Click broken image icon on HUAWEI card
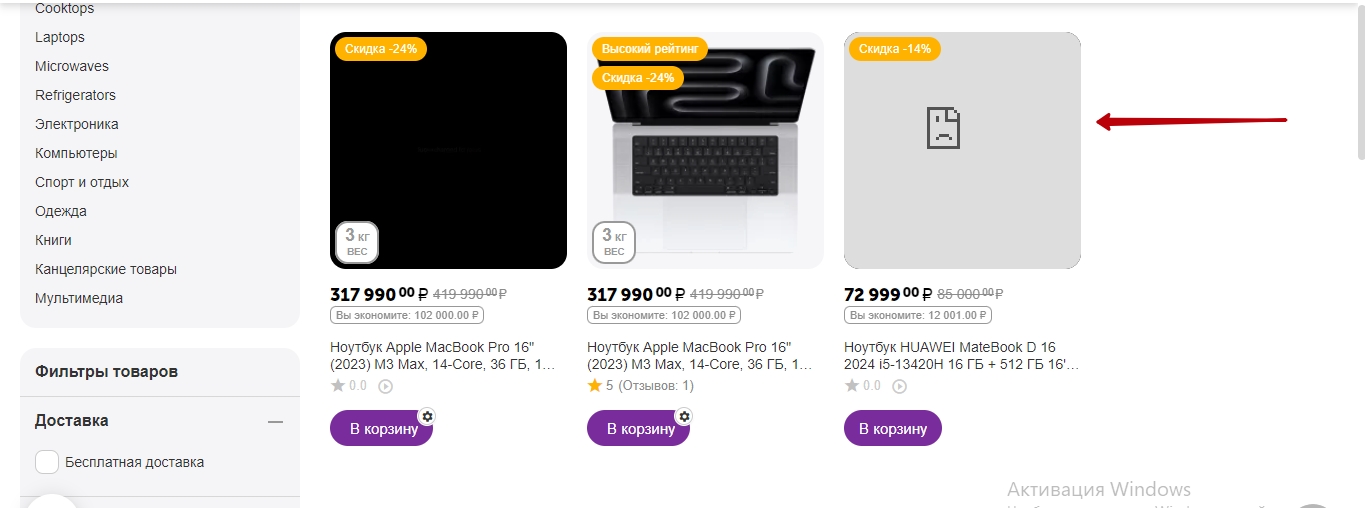Viewport: 1365px width, 508px height. [943, 128]
